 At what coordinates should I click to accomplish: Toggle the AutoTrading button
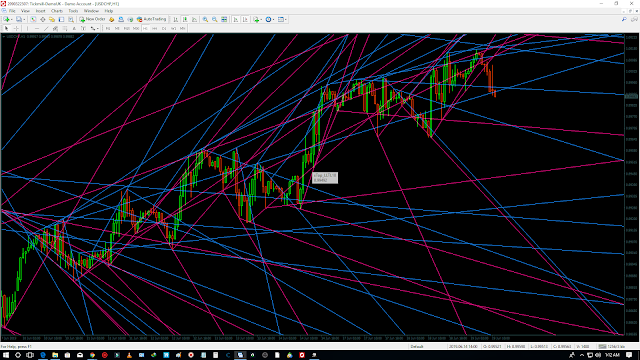[x=151, y=19]
